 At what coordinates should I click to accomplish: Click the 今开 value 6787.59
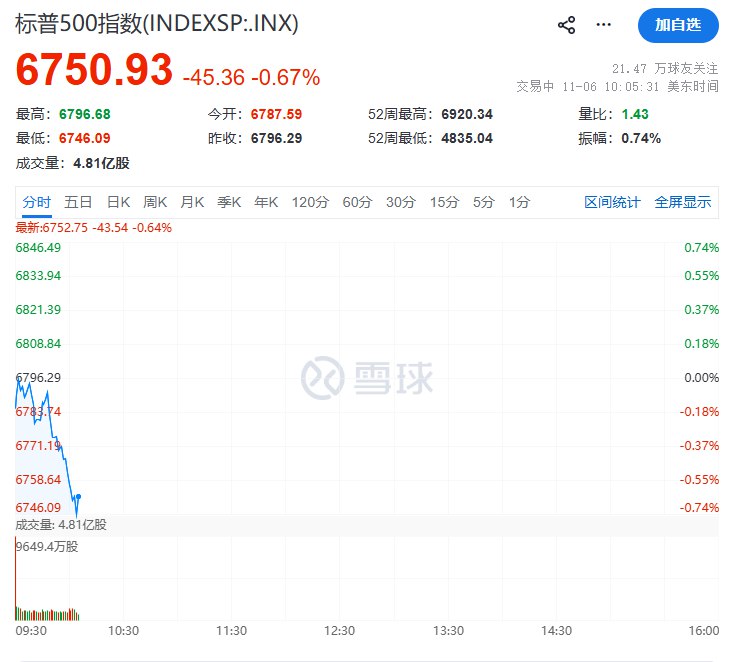point(276,114)
